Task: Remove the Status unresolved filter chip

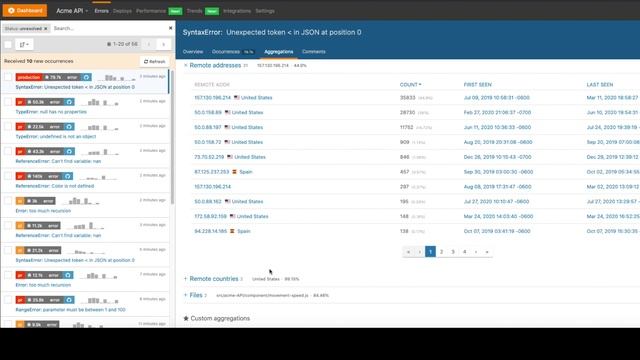Action: point(46,29)
